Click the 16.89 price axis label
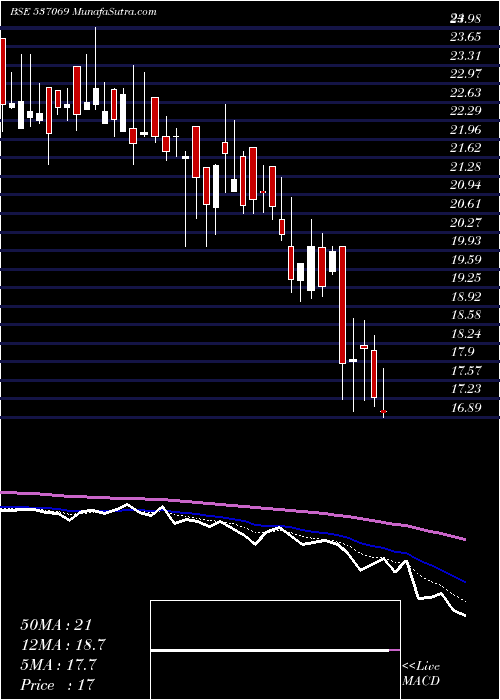This screenshot has height=700, width=500. click(x=466, y=408)
